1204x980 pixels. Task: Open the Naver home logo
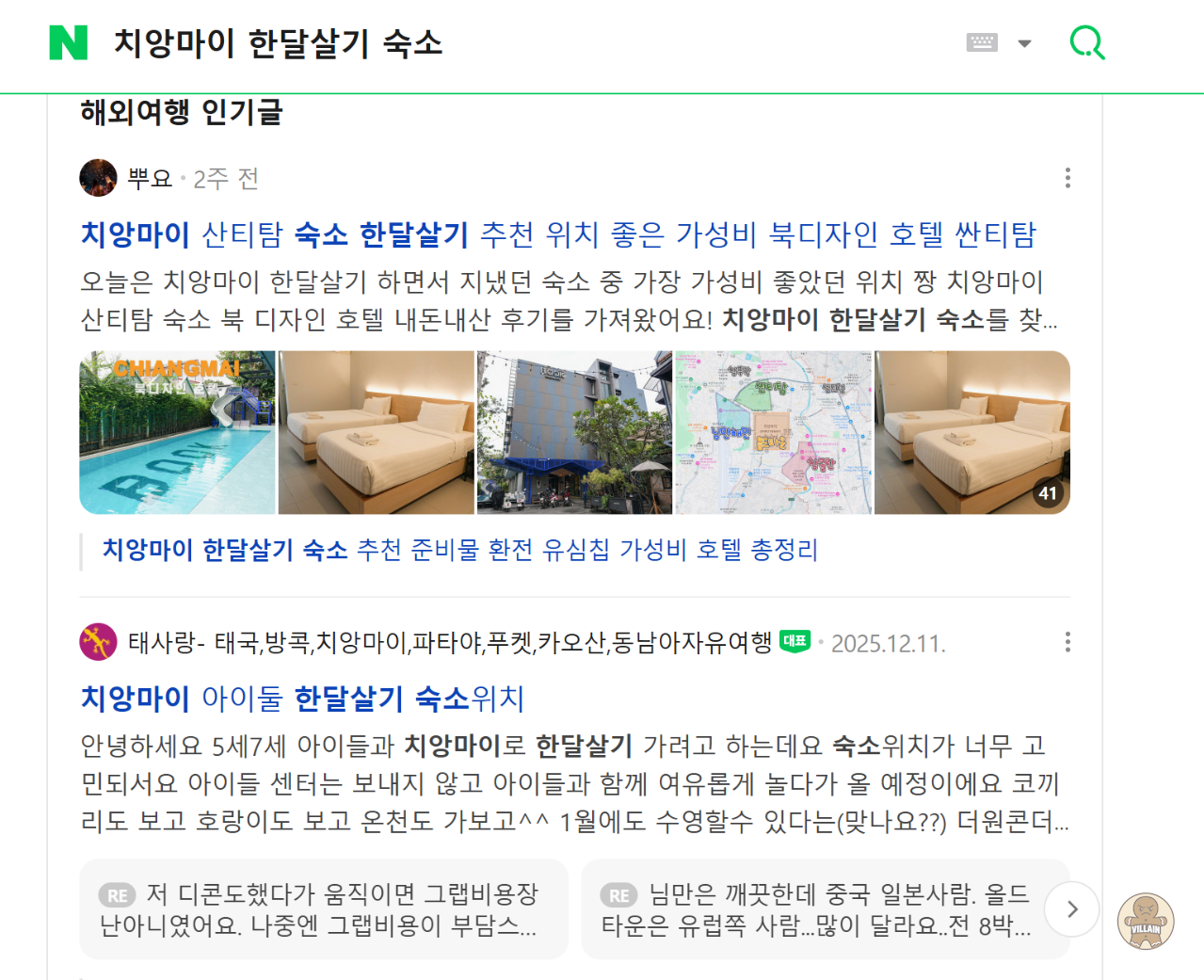click(x=69, y=43)
